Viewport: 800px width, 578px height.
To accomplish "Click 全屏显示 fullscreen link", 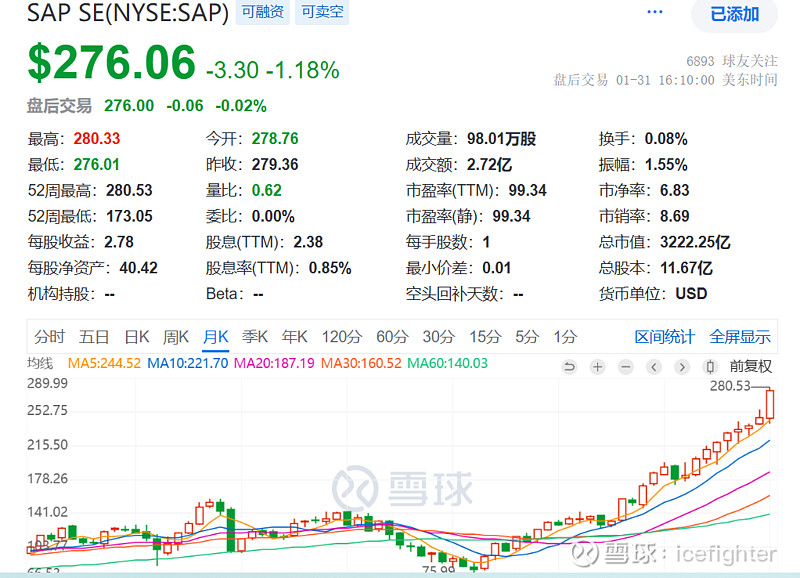I will [x=740, y=337].
